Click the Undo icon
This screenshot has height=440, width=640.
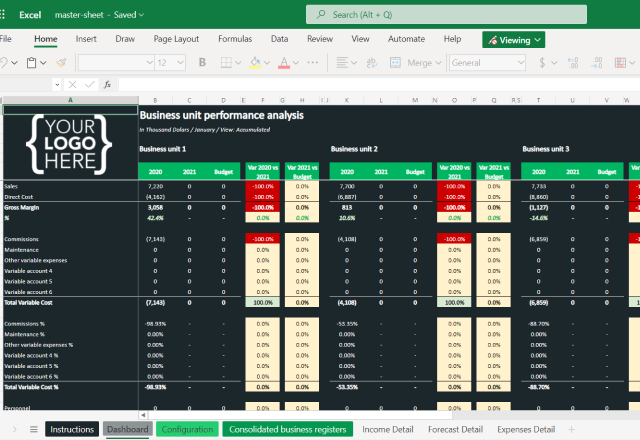(x=3, y=62)
